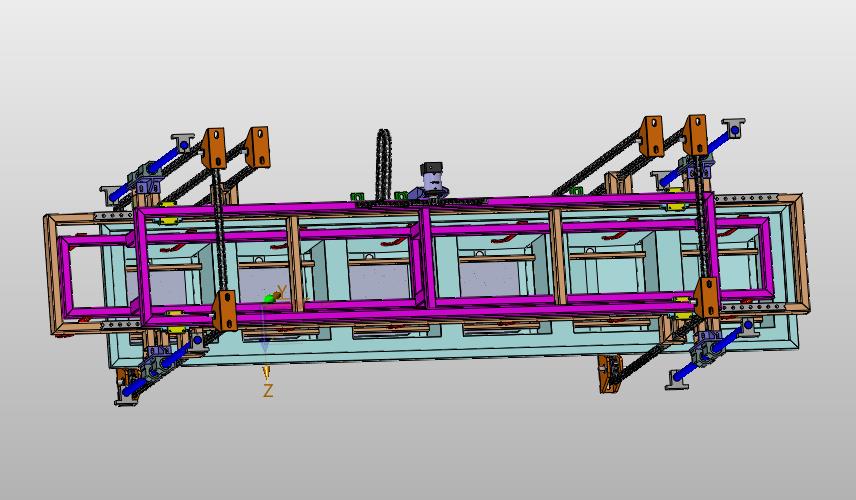Click the Z axis label of the triad
Viewport: 856px width, 500px height.
268,391
